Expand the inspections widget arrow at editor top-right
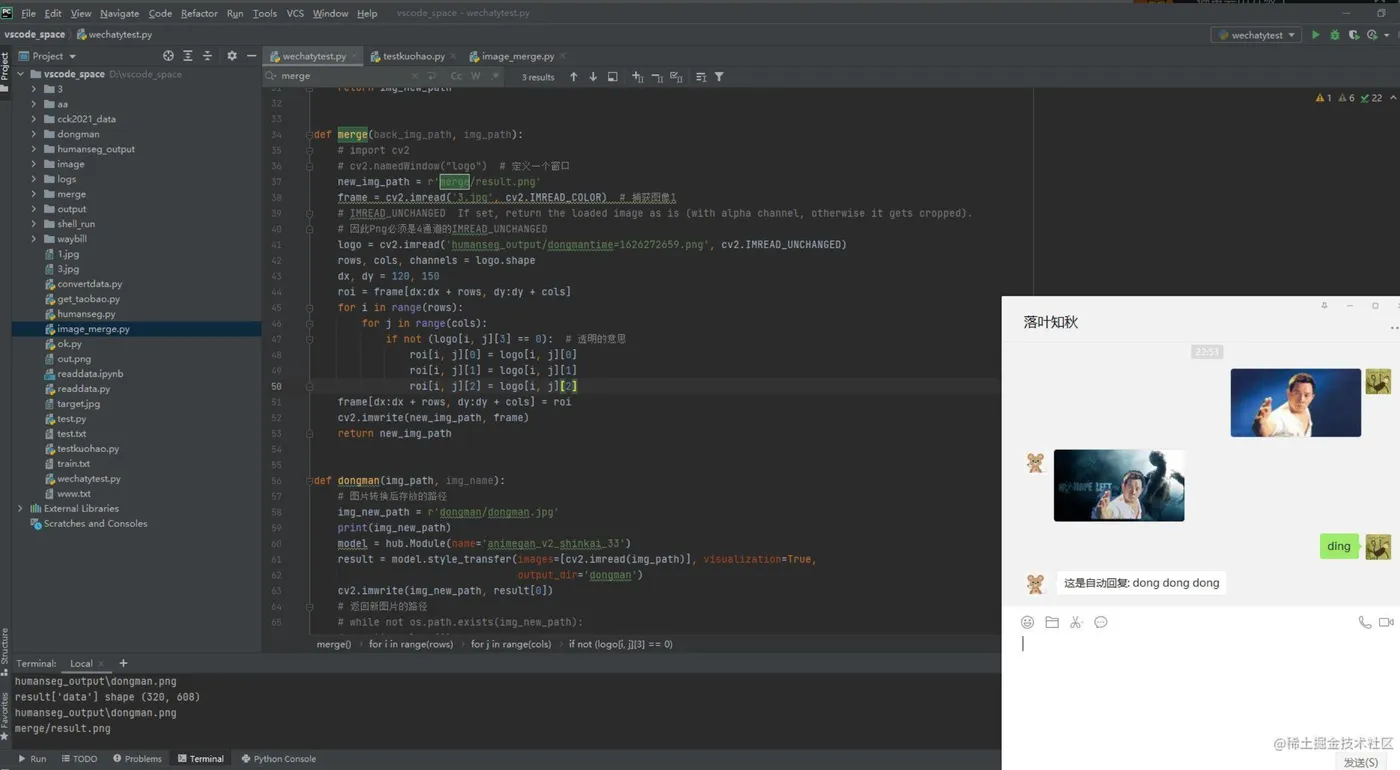 click(x=1393, y=98)
